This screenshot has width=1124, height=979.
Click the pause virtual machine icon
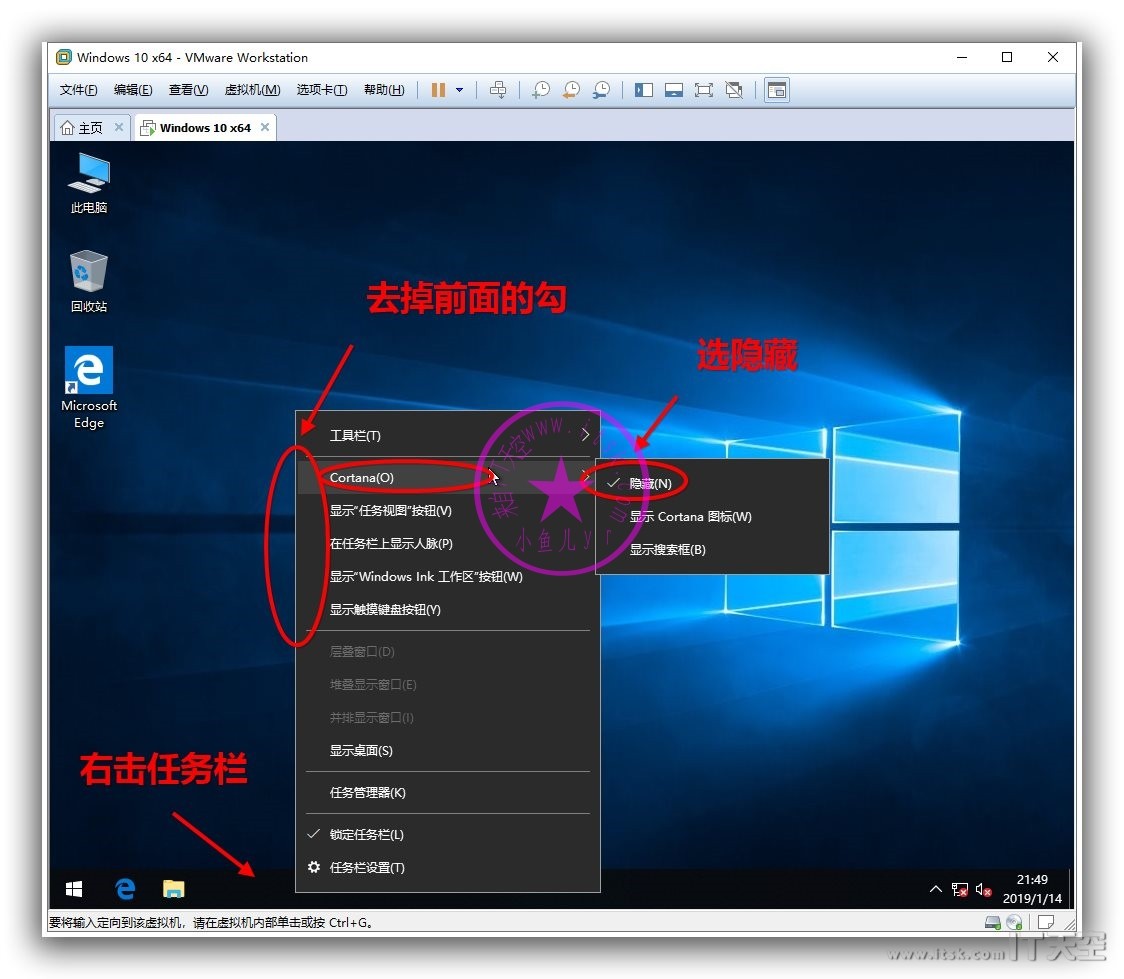pyautogui.click(x=438, y=90)
